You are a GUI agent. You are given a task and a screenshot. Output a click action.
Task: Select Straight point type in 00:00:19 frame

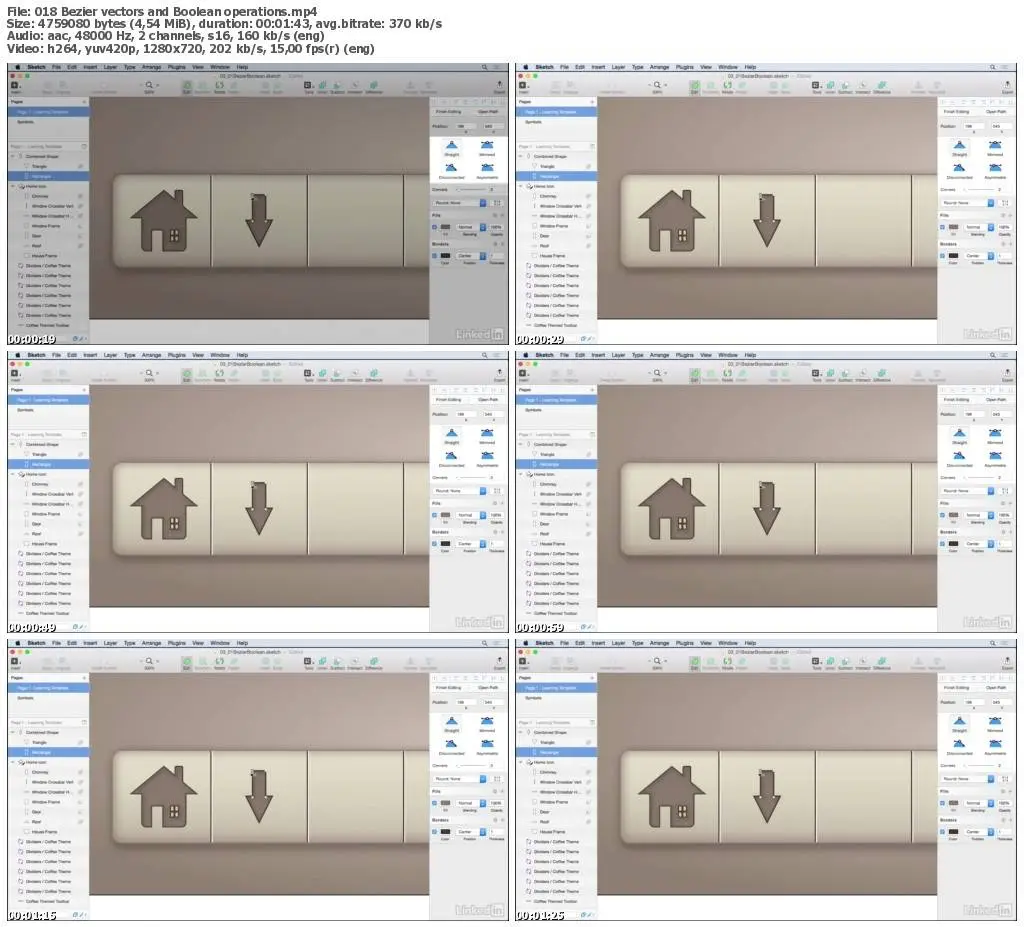tap(452, 146)
